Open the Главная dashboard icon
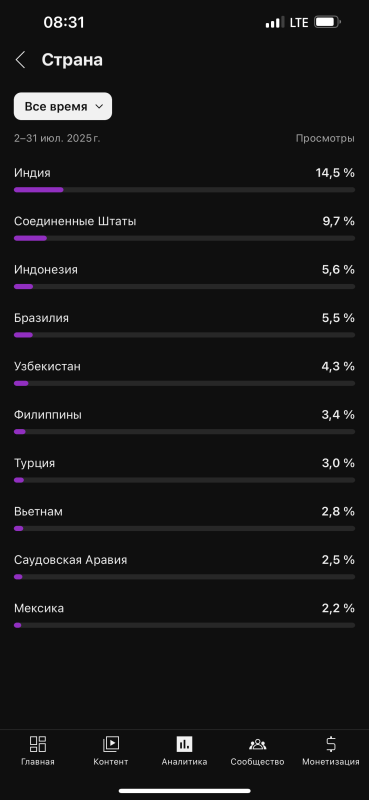 [38, 744]
